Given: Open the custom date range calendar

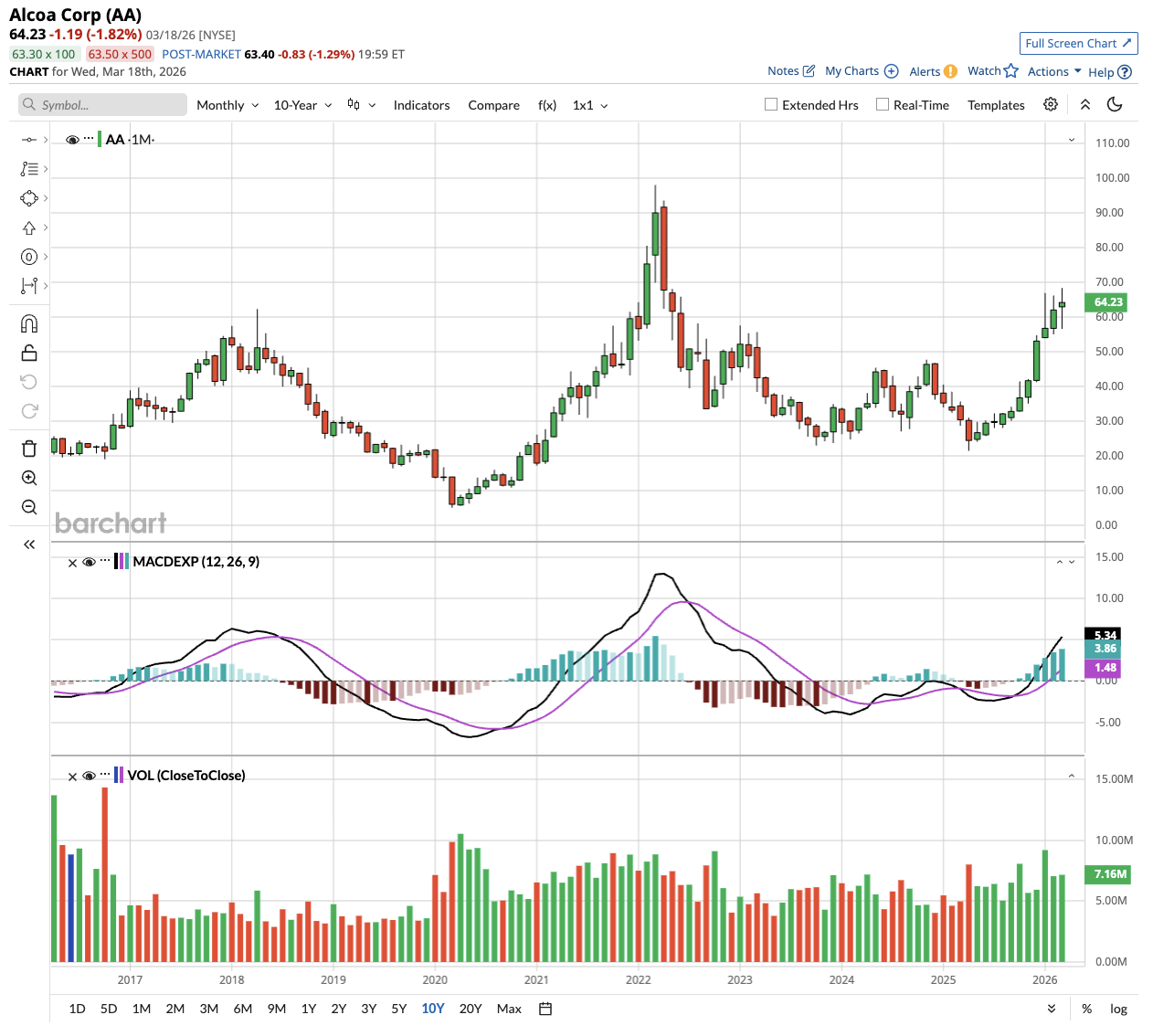Looking at the screenshot, I should click(545, 1009).
